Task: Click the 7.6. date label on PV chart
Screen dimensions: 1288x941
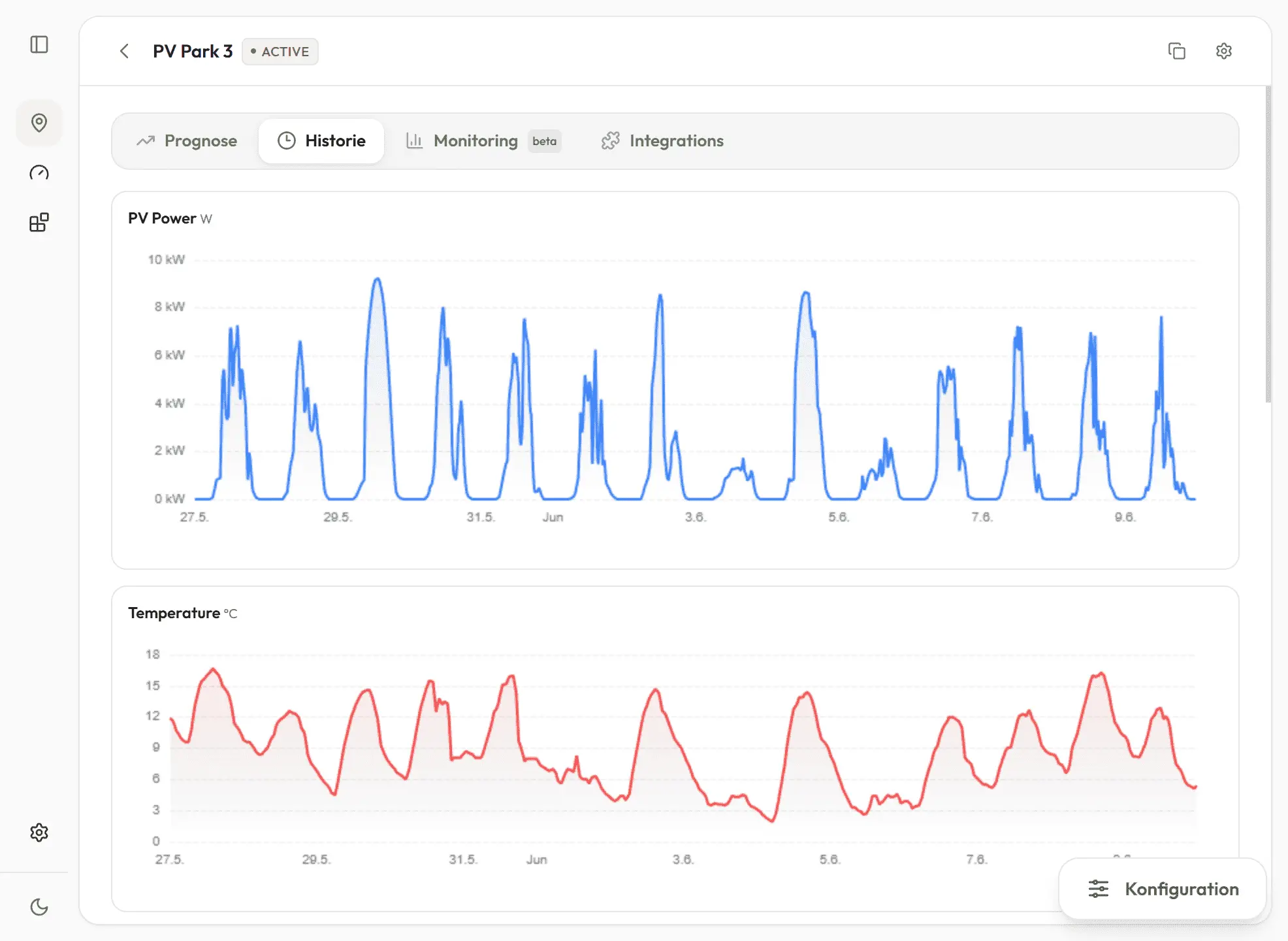Action: 982,517
